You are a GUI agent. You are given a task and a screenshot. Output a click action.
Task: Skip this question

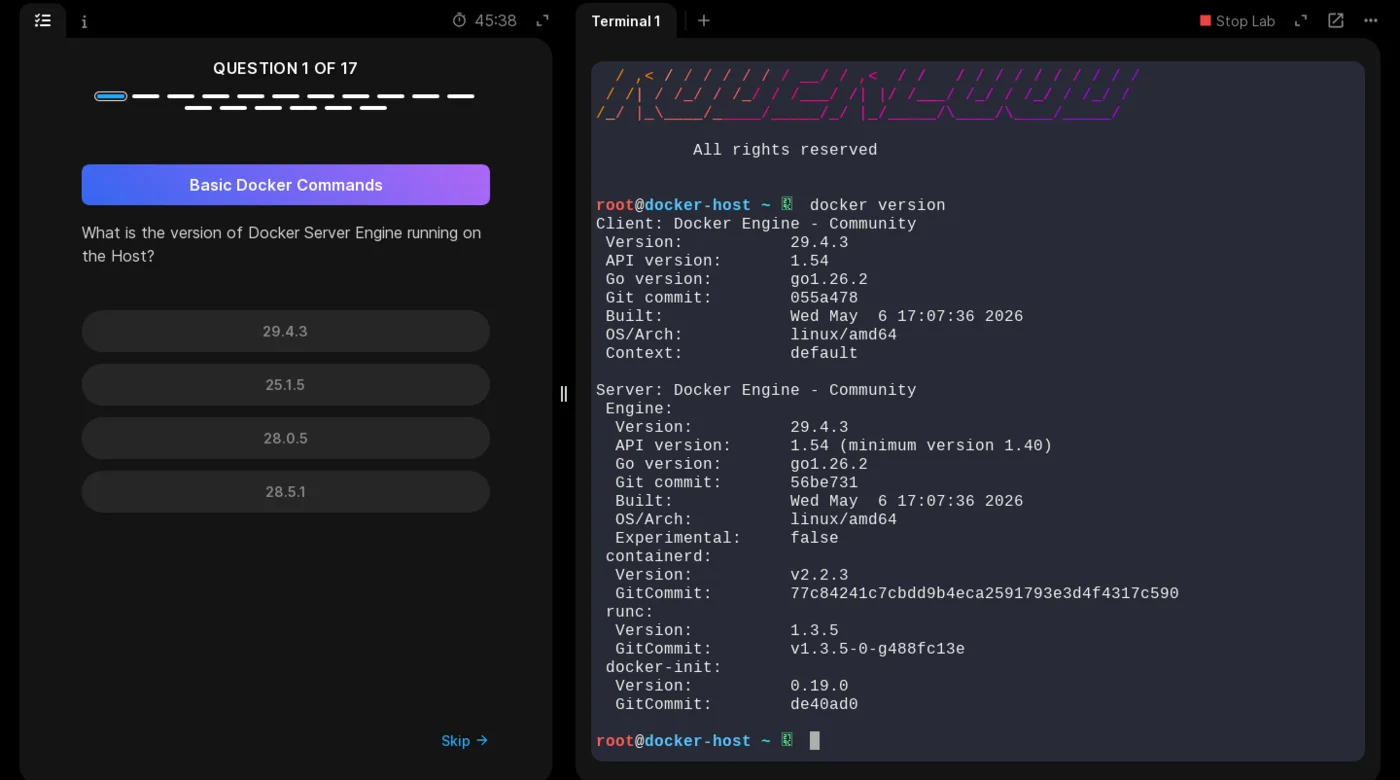465,741
